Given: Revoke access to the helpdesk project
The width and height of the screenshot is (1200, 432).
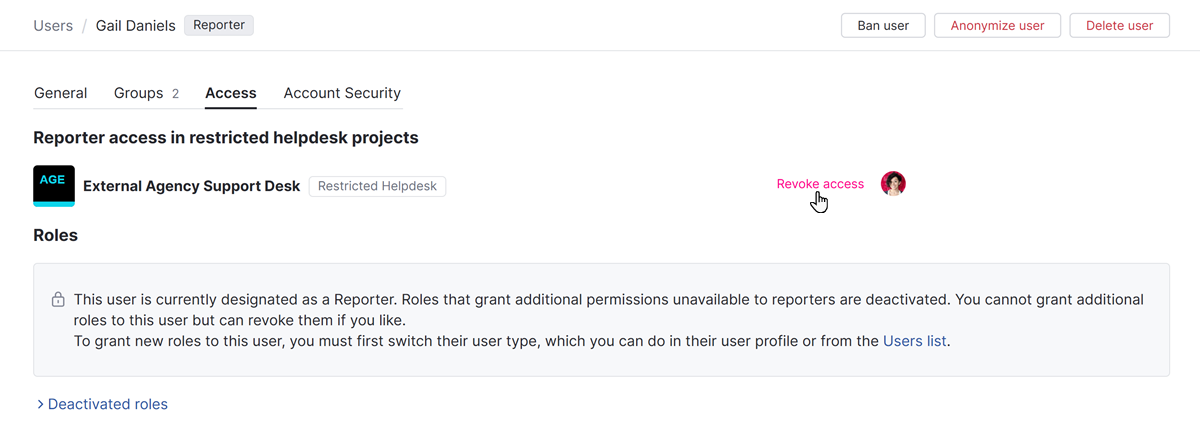Looking at the screenshot, I should pyautogui.click(x=820, y=184).
